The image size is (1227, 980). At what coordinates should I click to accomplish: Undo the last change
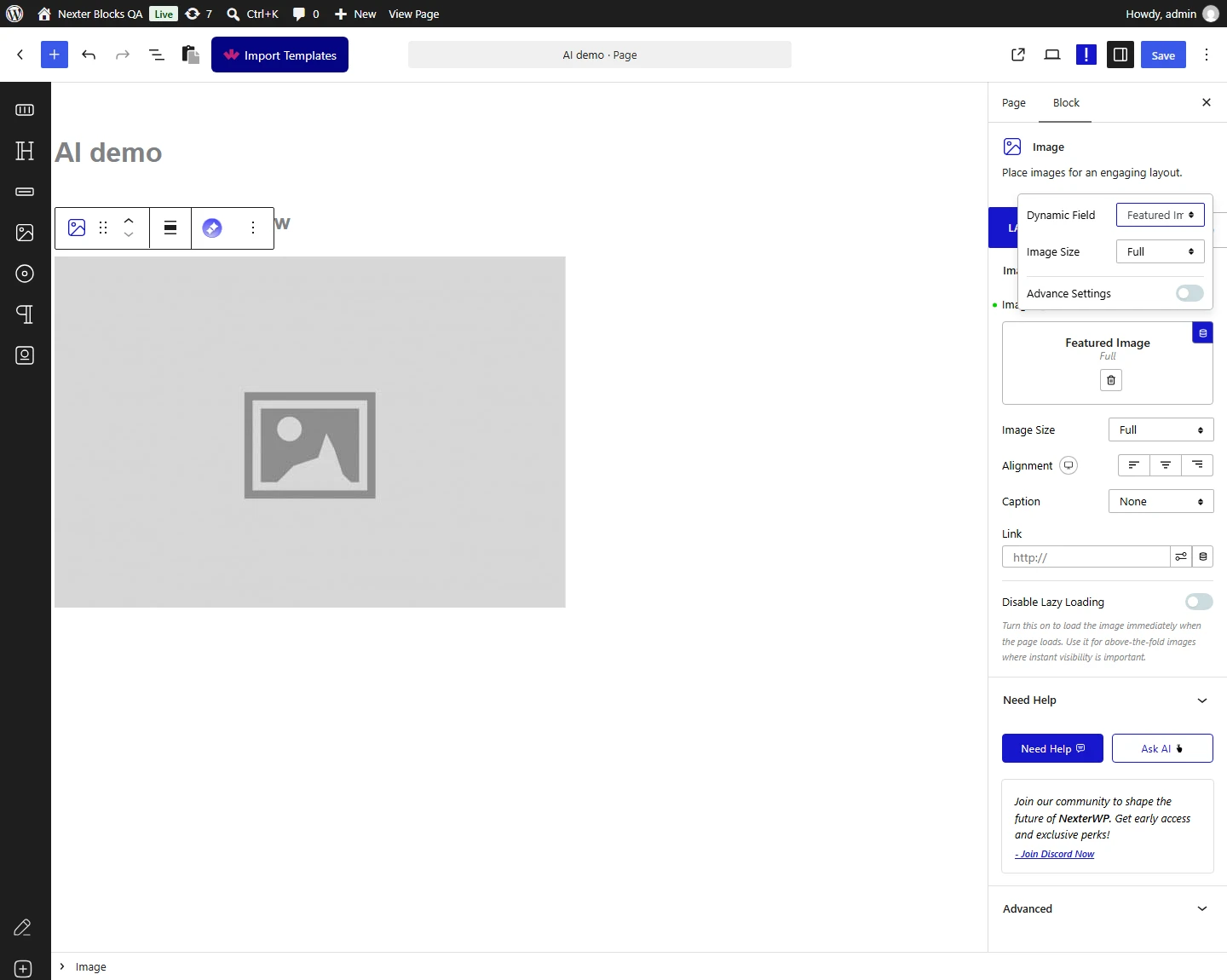(x=89, y=55)
